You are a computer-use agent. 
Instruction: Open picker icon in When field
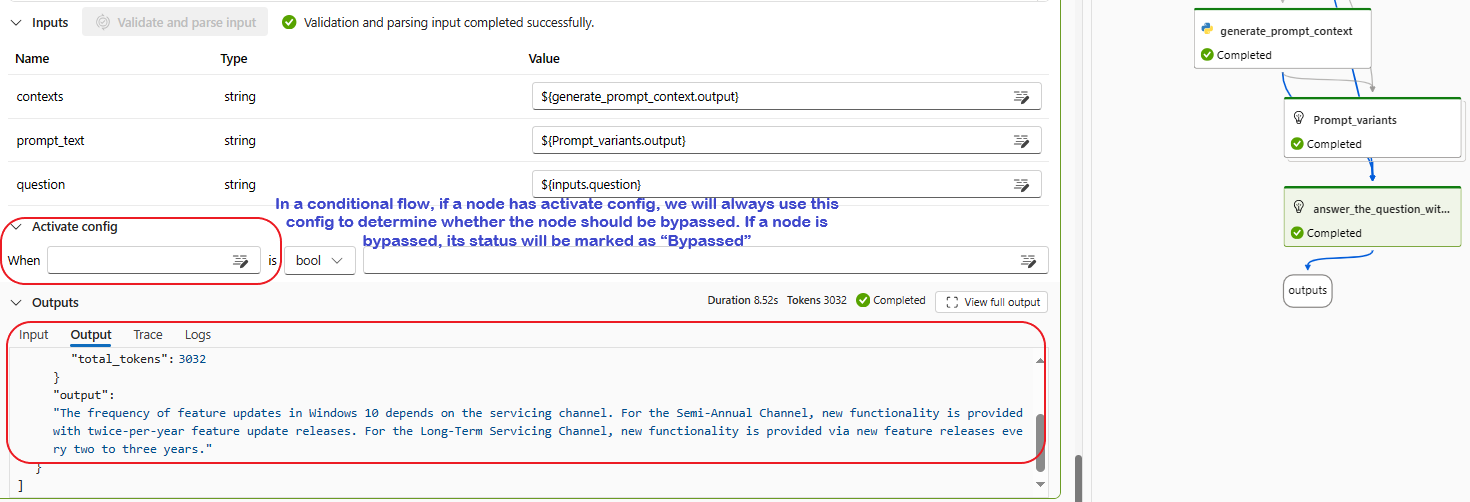coord(240,261)
